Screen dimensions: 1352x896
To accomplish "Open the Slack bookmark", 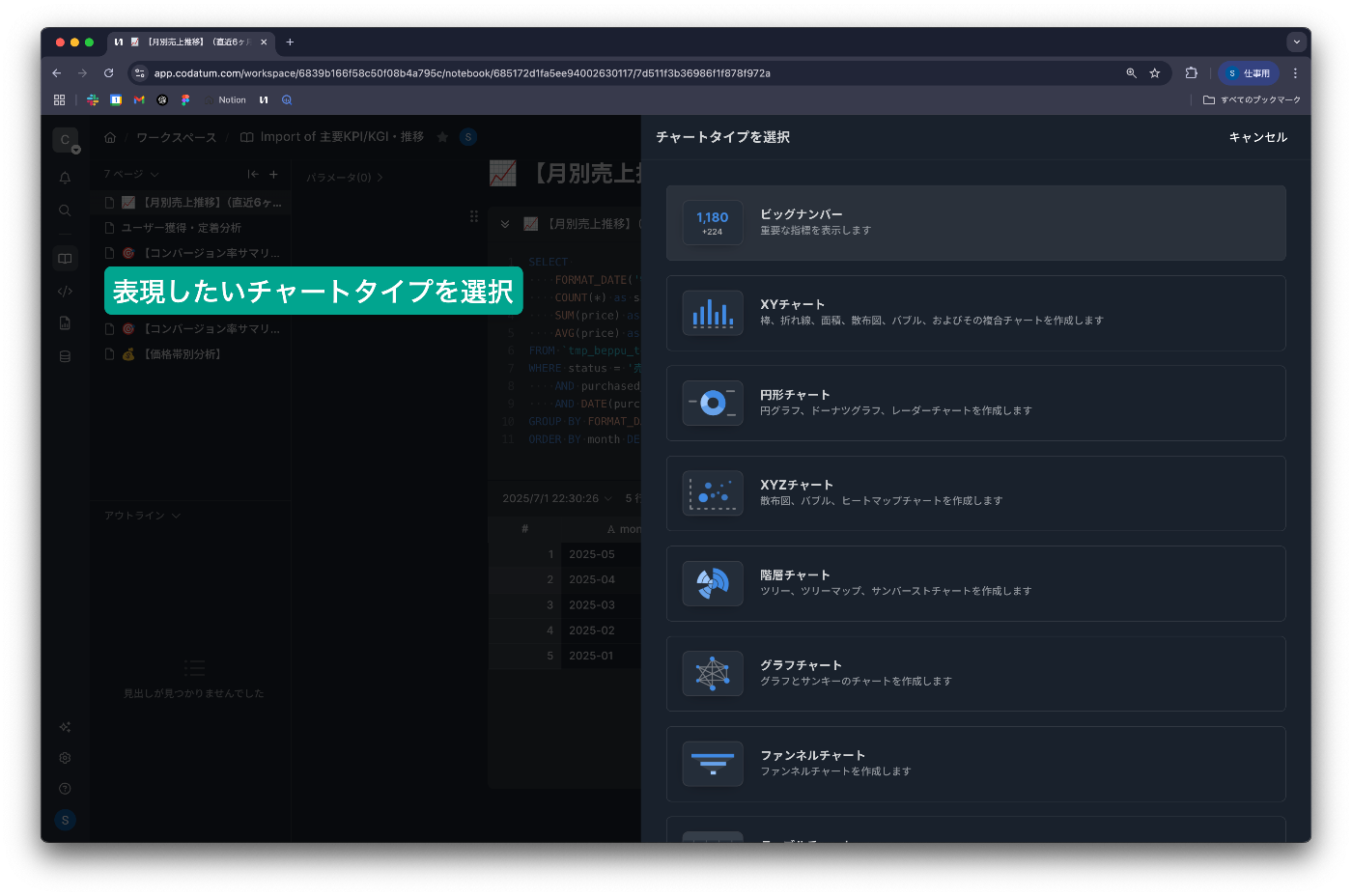I will (93, 99).
